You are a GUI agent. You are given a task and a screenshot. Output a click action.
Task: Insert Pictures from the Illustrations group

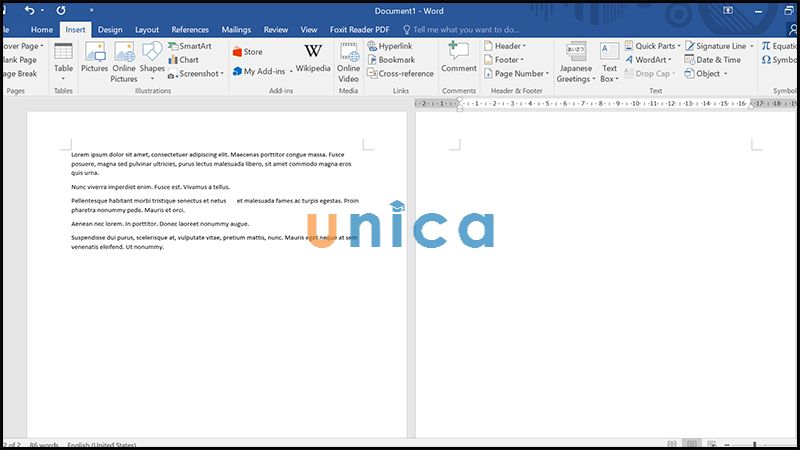(x=94, y=58)
